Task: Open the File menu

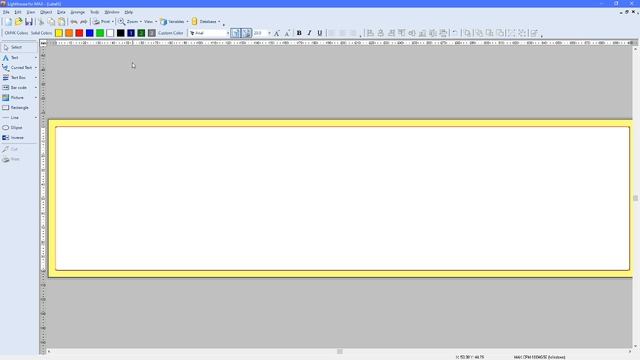Action: coord(6,12)
